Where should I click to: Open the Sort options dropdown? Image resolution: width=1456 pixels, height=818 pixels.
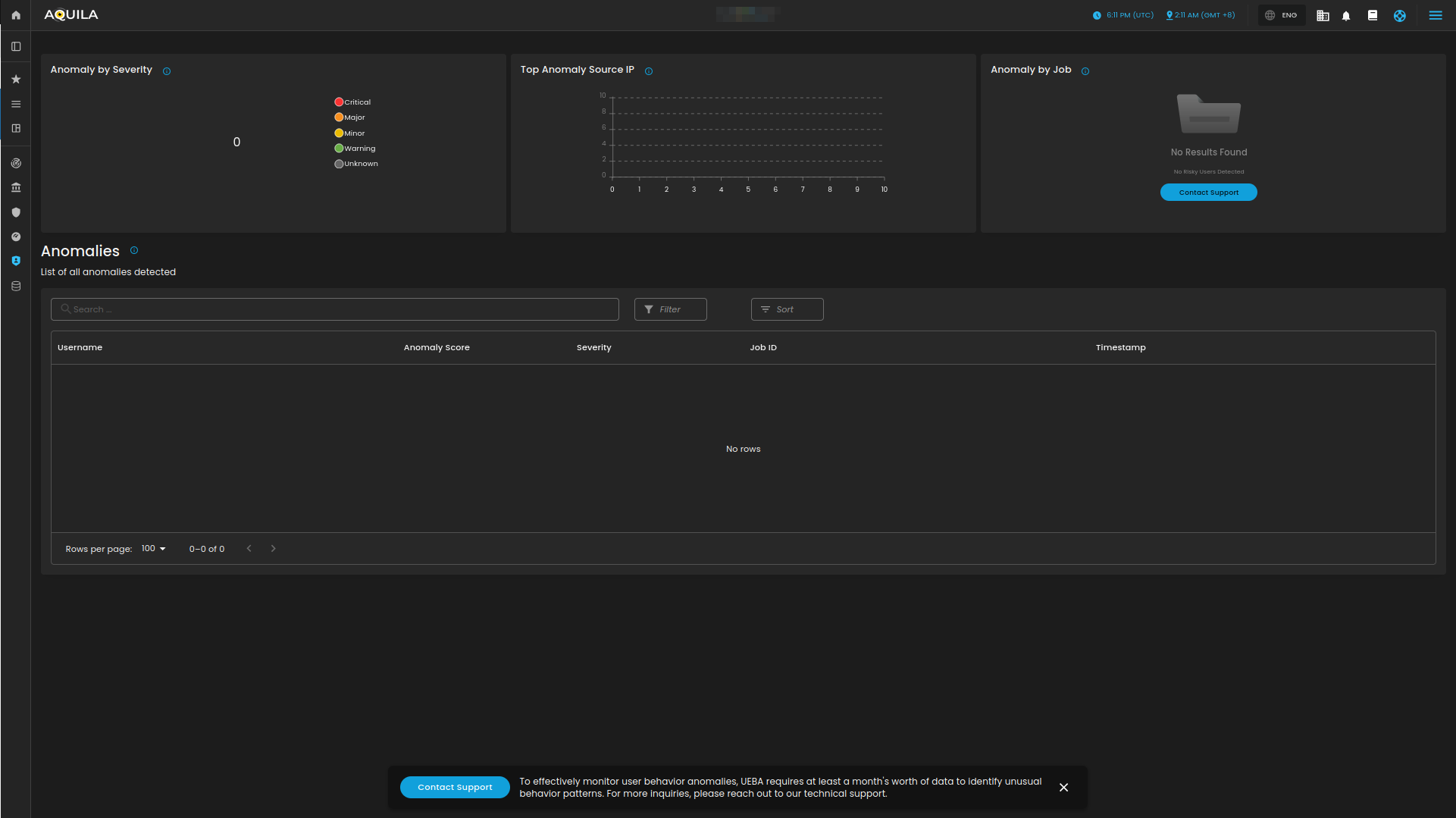787,309
